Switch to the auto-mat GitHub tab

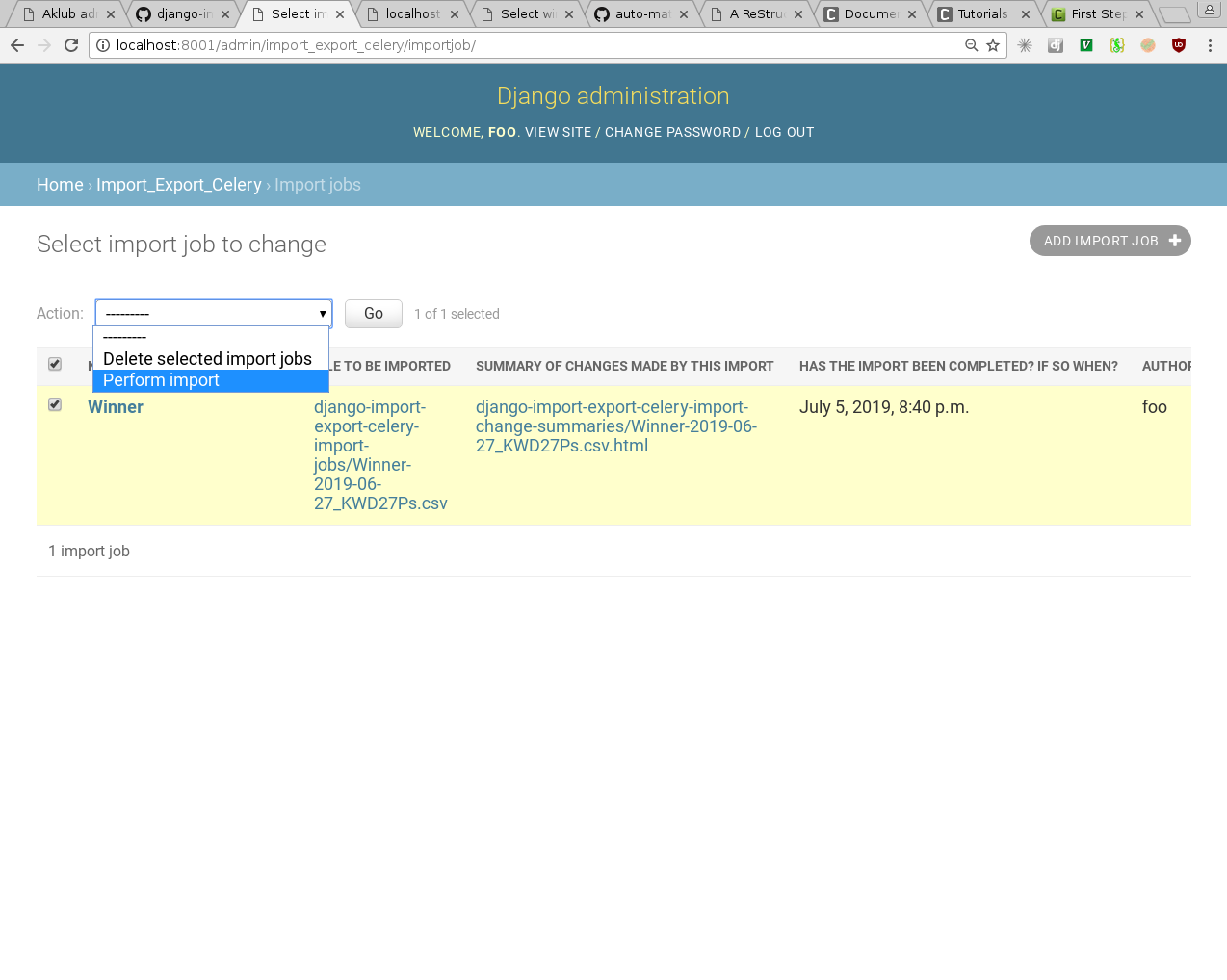click(642, 13)
